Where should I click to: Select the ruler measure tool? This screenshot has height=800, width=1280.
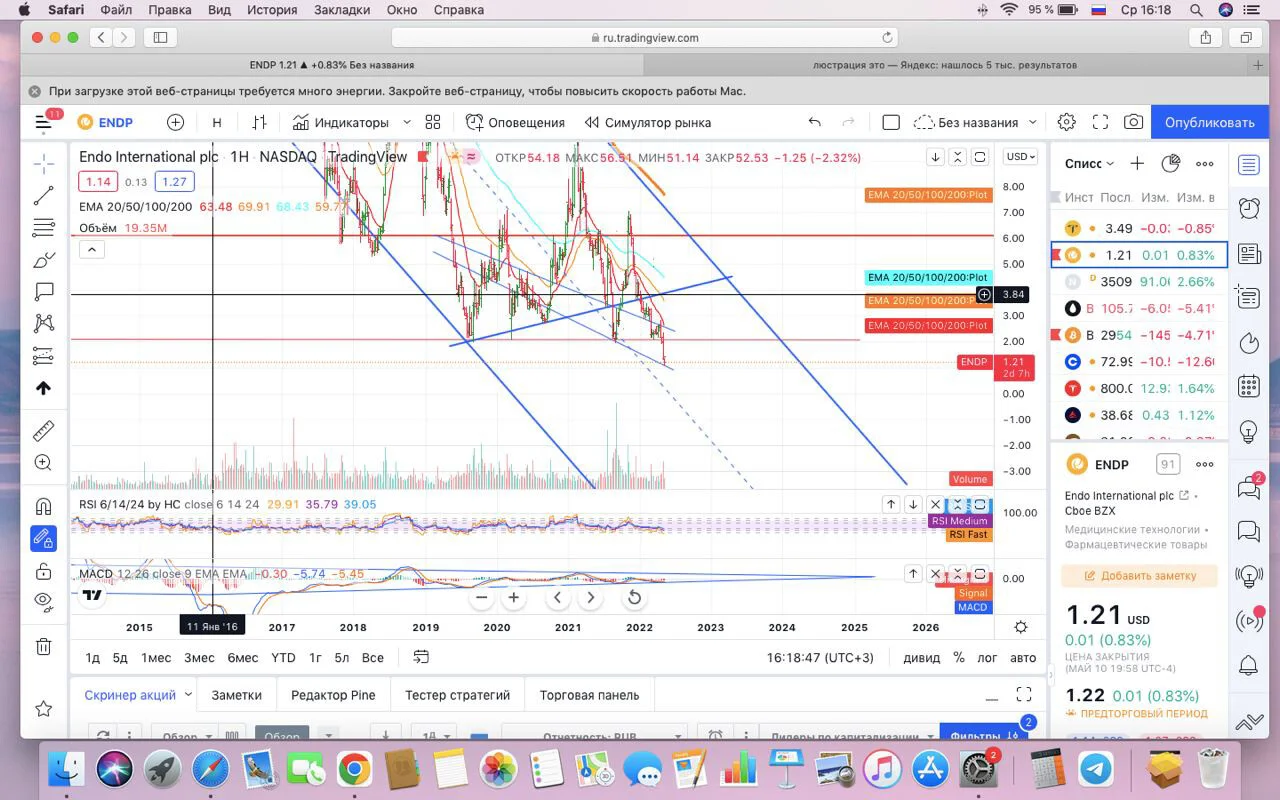44,431
